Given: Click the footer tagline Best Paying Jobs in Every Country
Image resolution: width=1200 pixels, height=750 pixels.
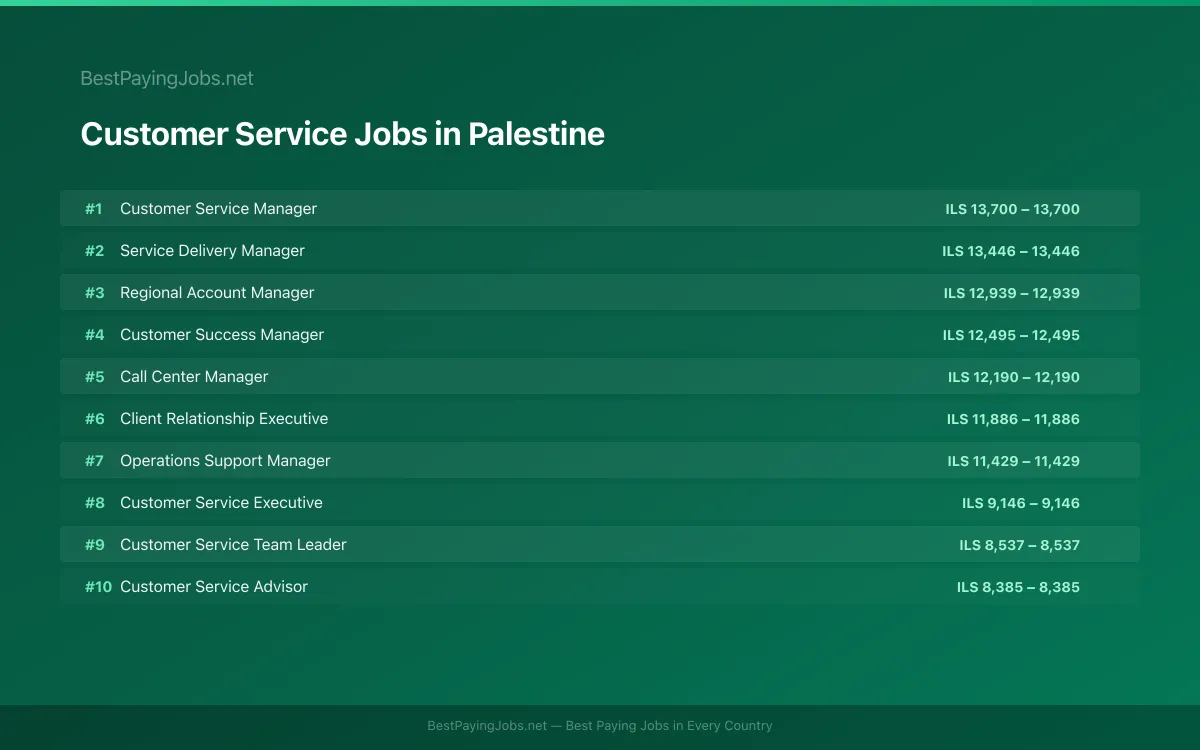Looking at the screenshot, I should (669, 726).
